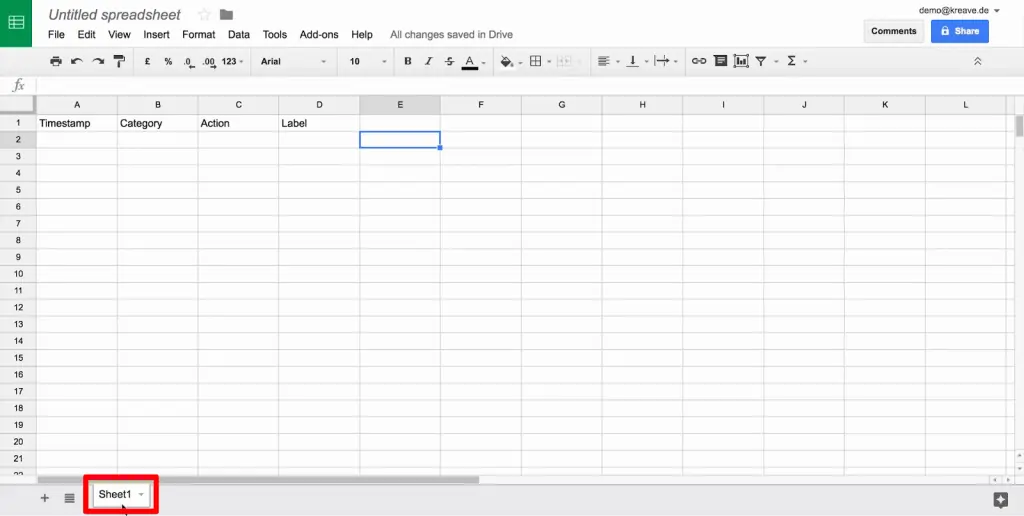Viewport: 1024px width, 516px height.
Task: Open the Help menu
Action: pos(362,35)
